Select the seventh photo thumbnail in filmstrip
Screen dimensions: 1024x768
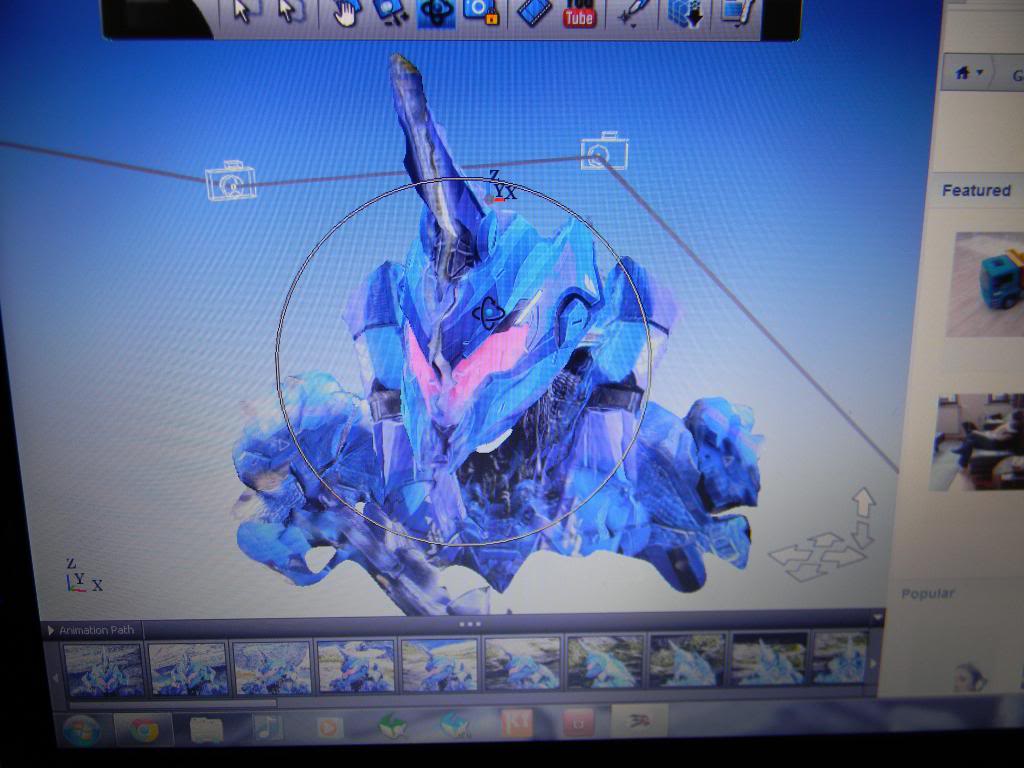point(605,661)
